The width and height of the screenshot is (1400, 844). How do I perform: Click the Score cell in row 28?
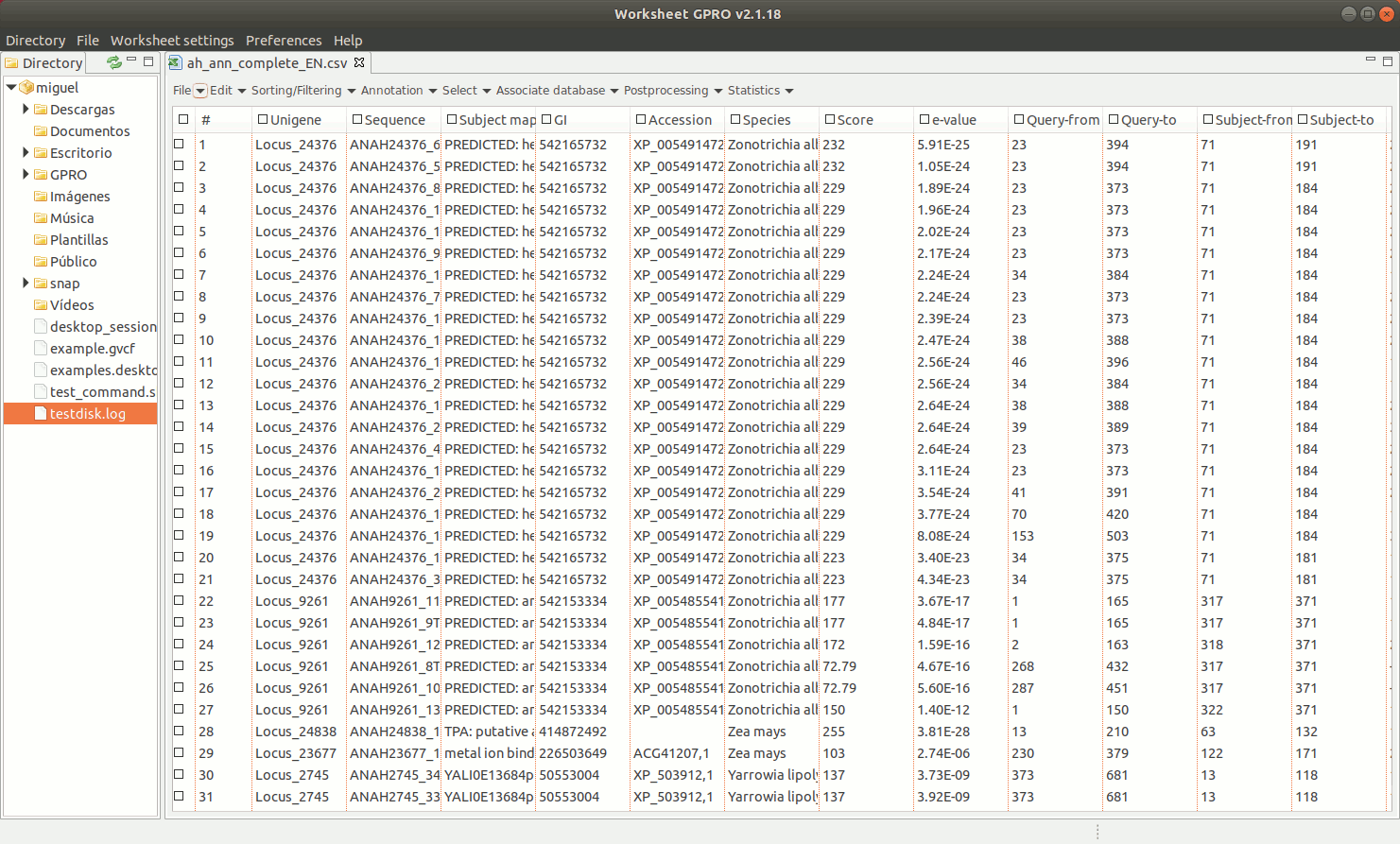pyautogui.click(x=834, y=732)
